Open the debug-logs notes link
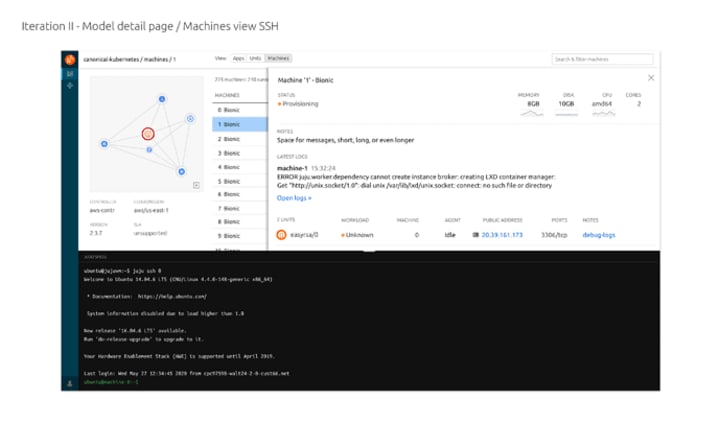720x423 pixels. point(599,235)
